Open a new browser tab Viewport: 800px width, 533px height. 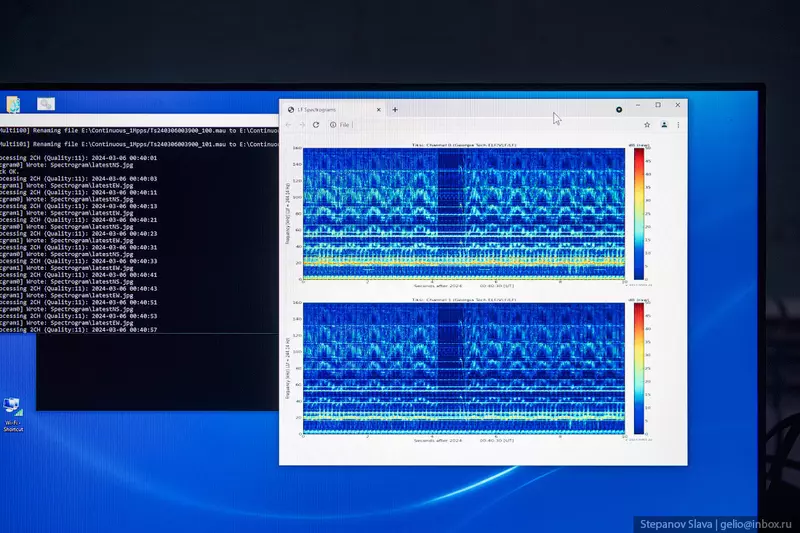pyautogui.click(x=395, y=109)
